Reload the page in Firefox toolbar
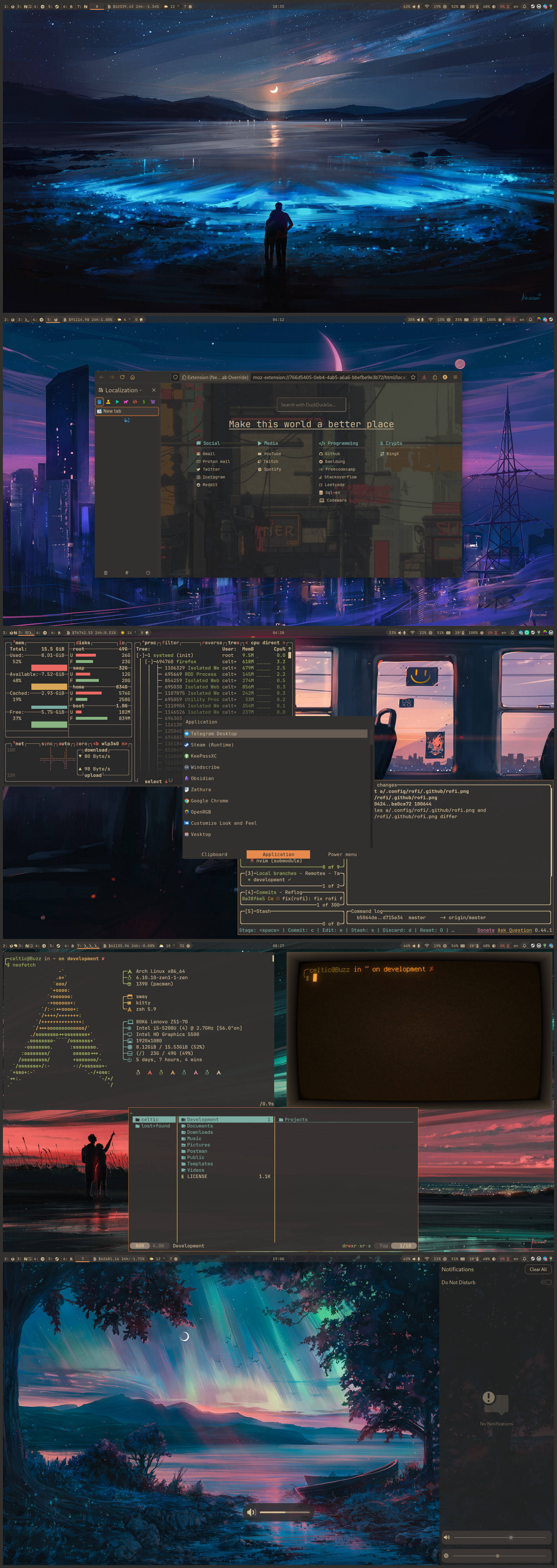The height and width of the screenshot is (1568, 557). [122, 377]
